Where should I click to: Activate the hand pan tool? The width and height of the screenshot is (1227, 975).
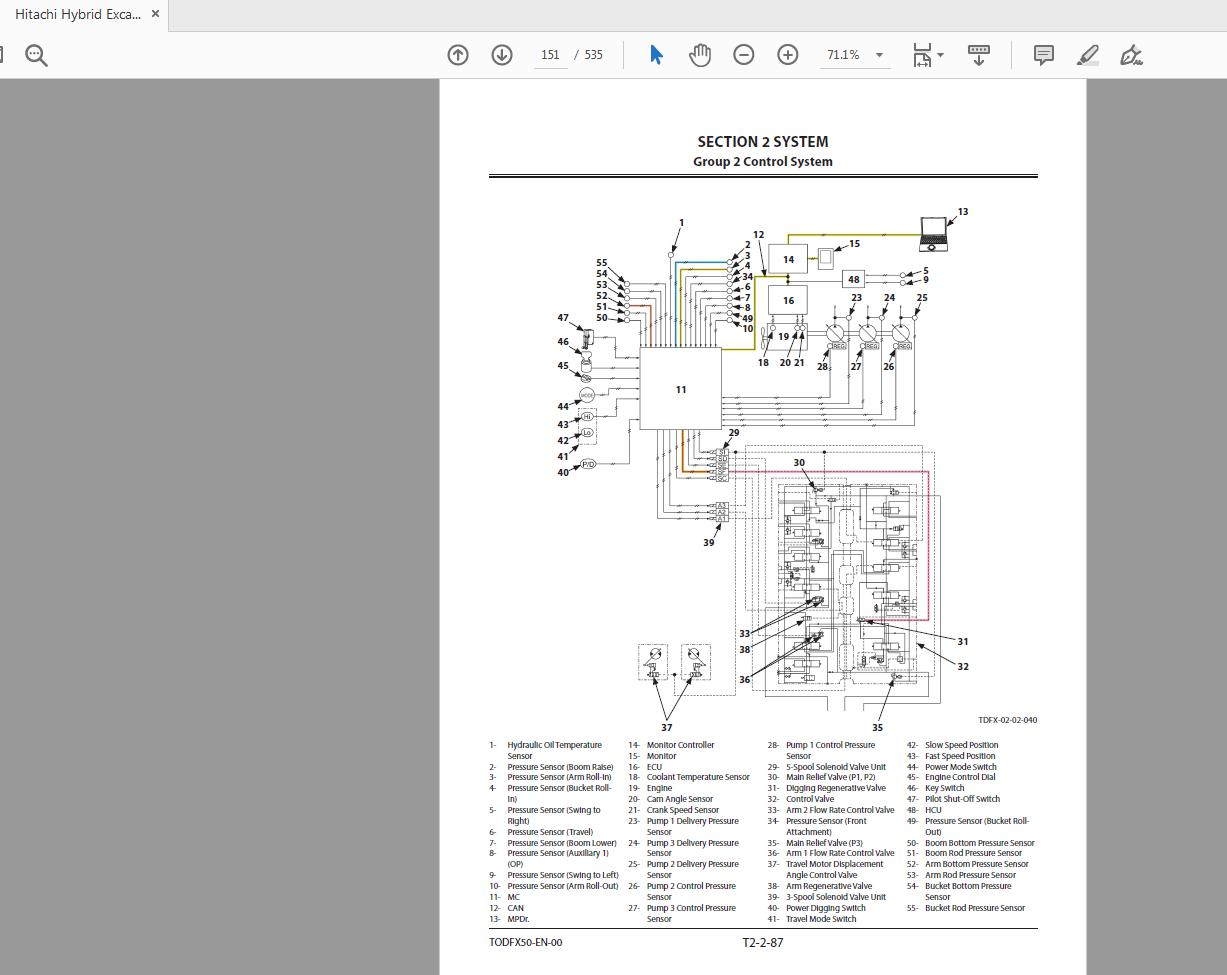coord(700,55)
